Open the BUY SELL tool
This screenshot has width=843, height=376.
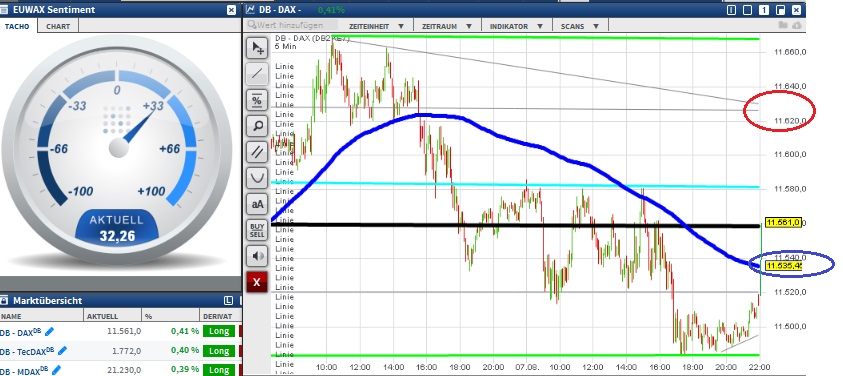pyautogui.click(x=257, y=230)
